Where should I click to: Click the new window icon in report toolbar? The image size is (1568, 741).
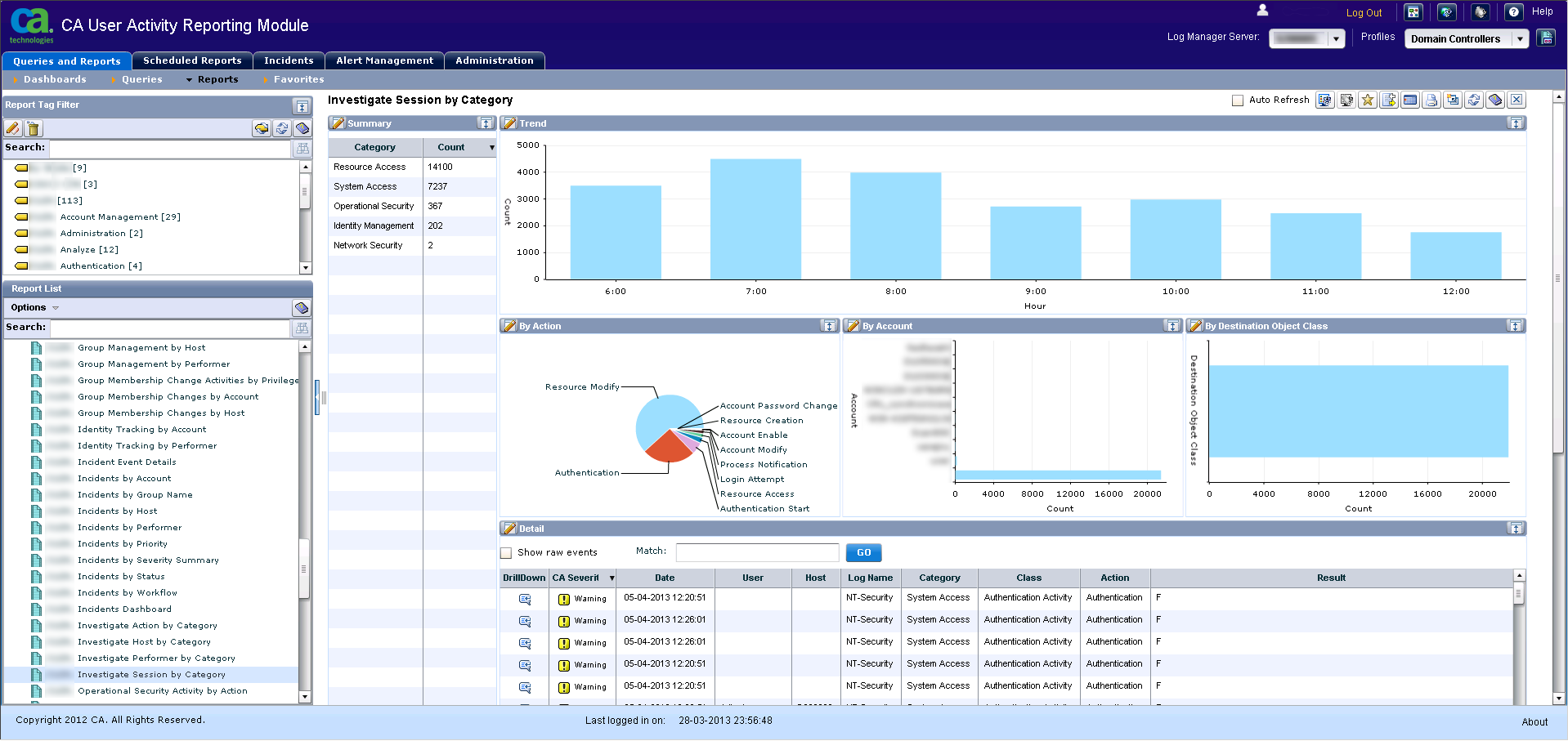point(1453,100)
